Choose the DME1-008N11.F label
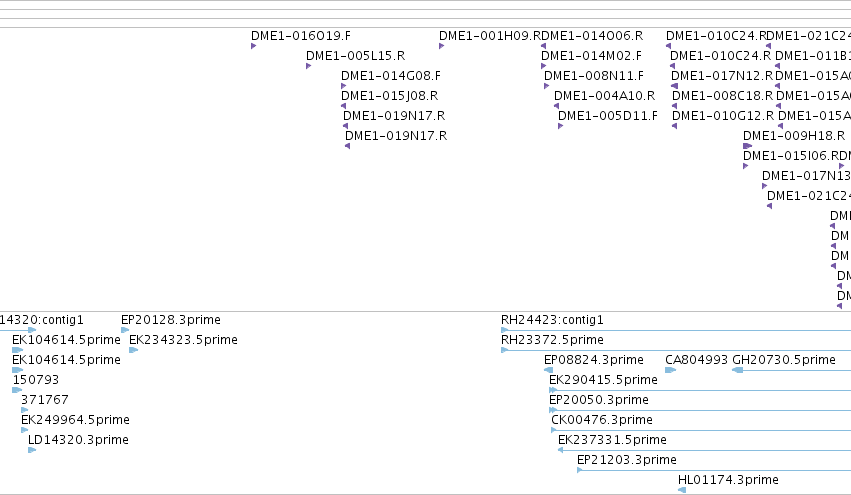The width and height of the screenshot is (851, 495). [x=594, y=76]
